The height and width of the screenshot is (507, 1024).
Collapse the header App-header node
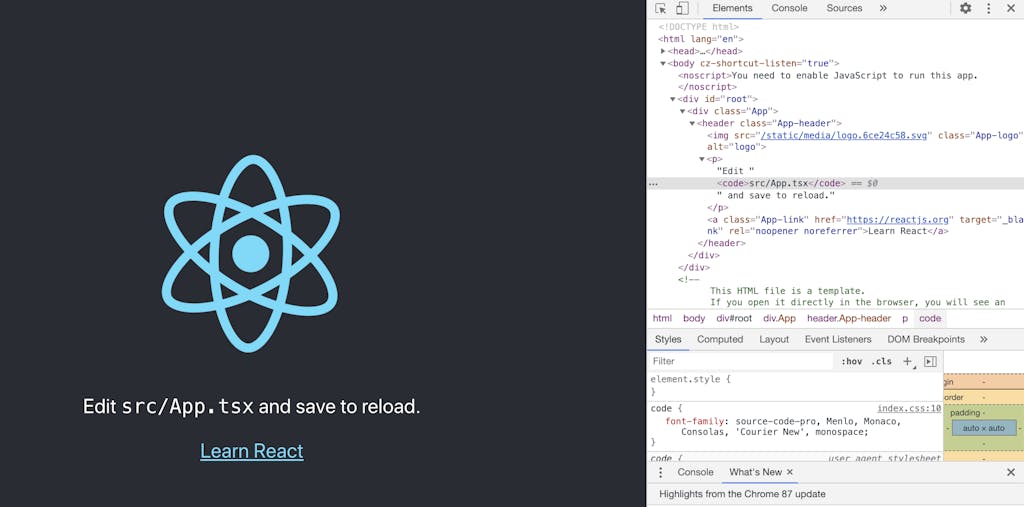coord(692,123)
